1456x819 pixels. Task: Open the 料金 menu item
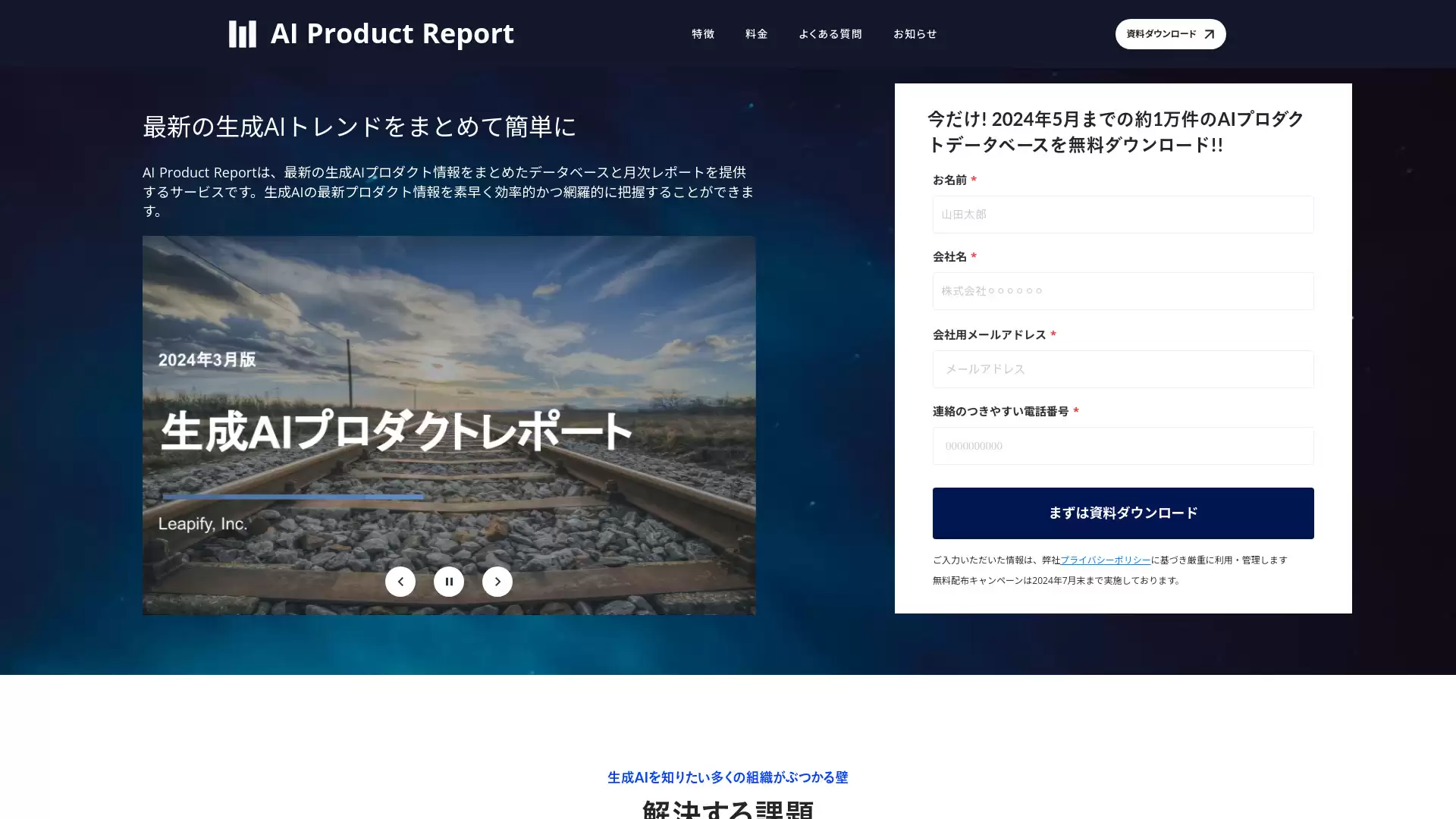[x=756, y=34]
